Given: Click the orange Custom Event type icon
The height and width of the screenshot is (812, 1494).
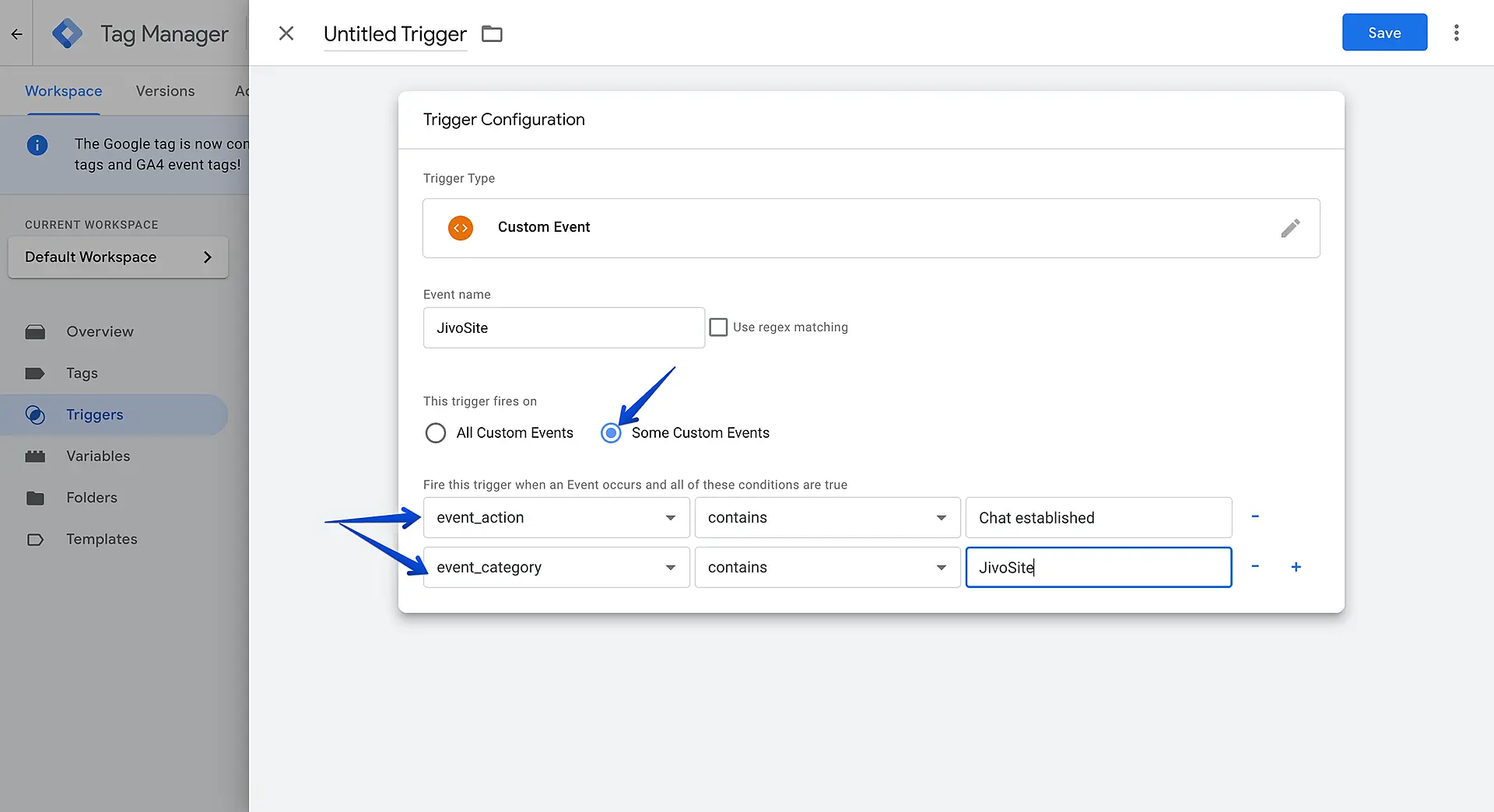Looking at the screenshot, I should [461, 228].
